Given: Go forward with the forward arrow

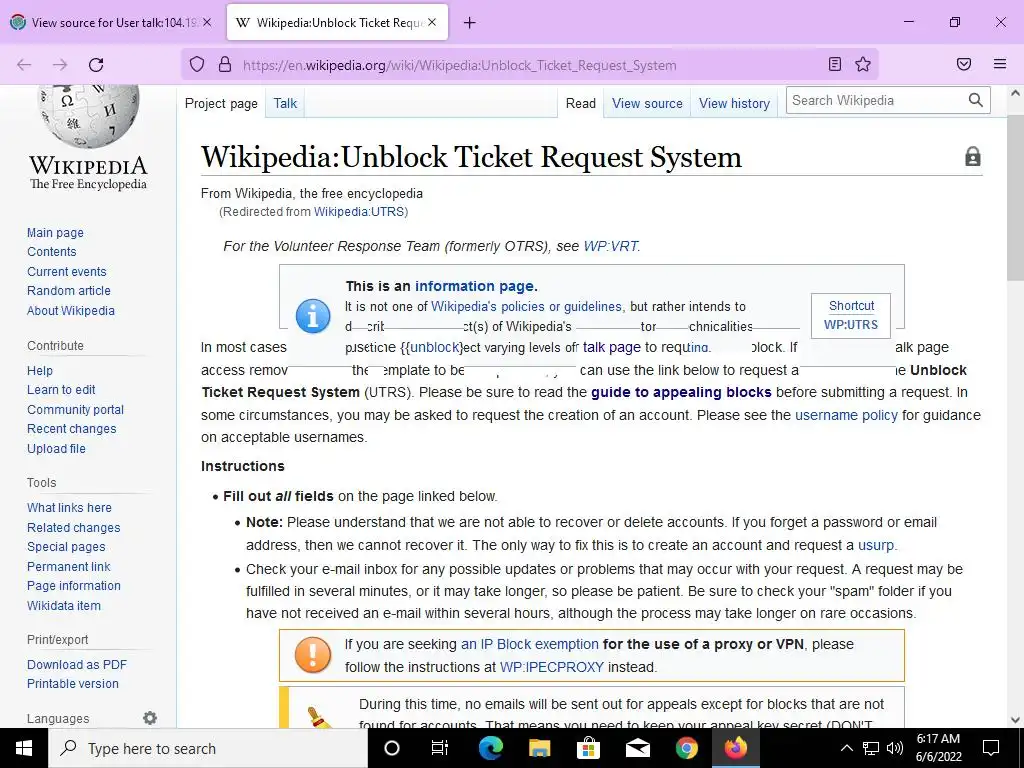Looking at the screenshot, I should pyautogui.click(x=60, y=65).
